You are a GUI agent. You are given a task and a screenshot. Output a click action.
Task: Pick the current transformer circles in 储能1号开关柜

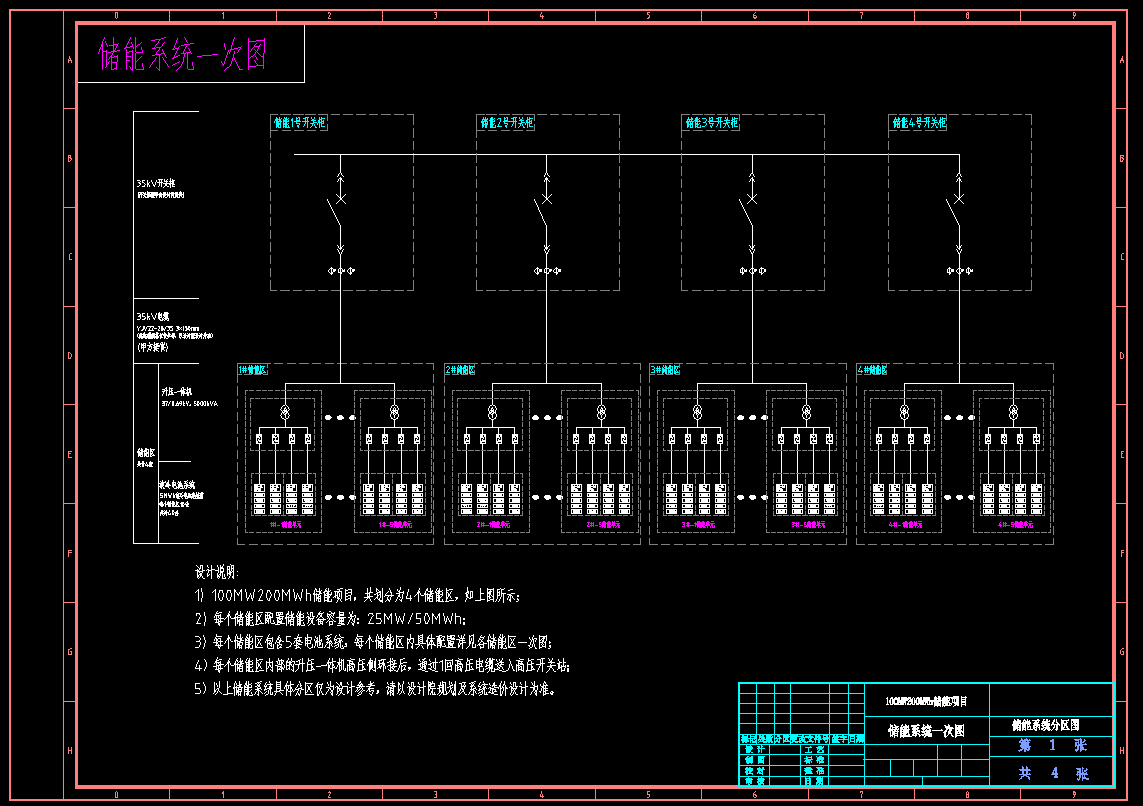tap(340, 271)
